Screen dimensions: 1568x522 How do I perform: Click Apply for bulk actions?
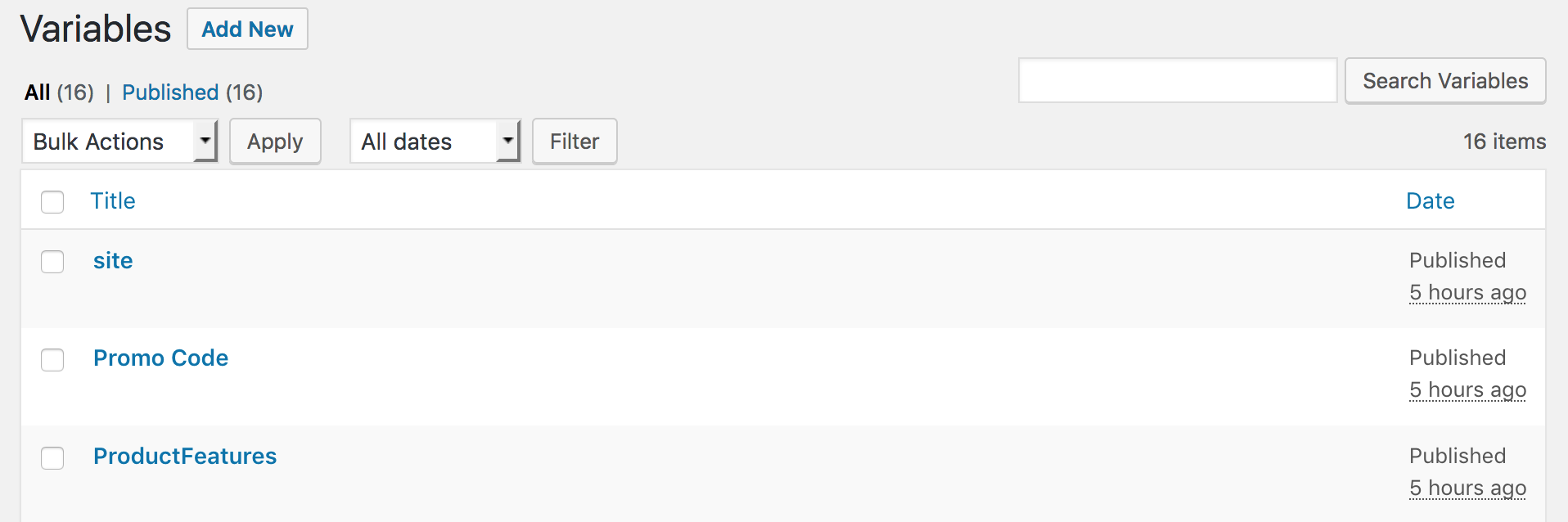(275, 142)
